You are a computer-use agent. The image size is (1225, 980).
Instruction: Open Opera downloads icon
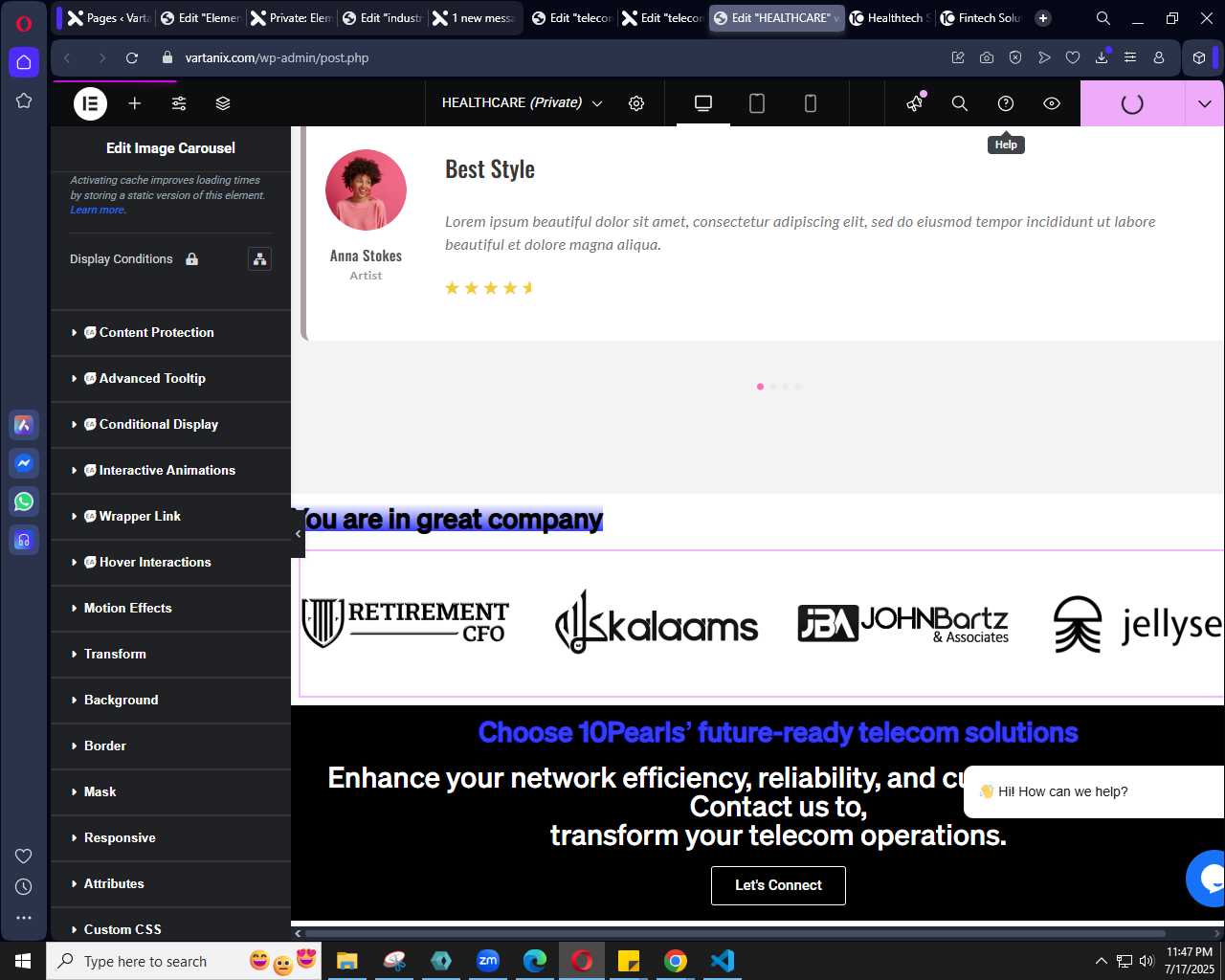1102,57
